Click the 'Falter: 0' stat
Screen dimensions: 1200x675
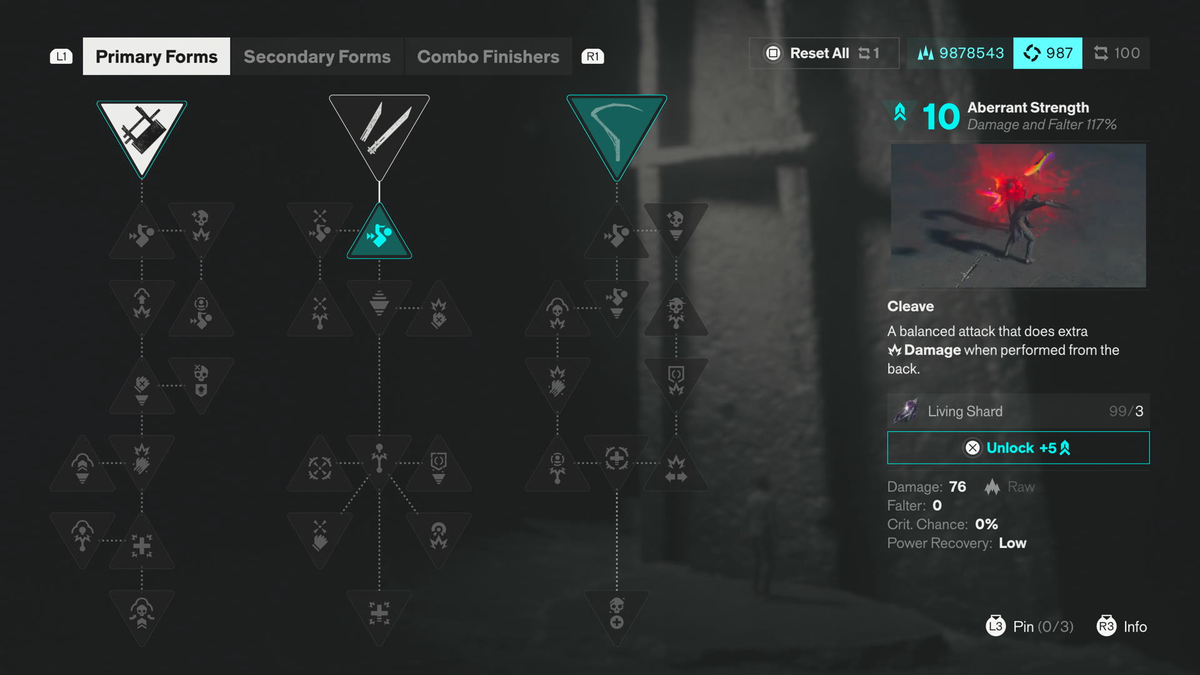[915, 505]
